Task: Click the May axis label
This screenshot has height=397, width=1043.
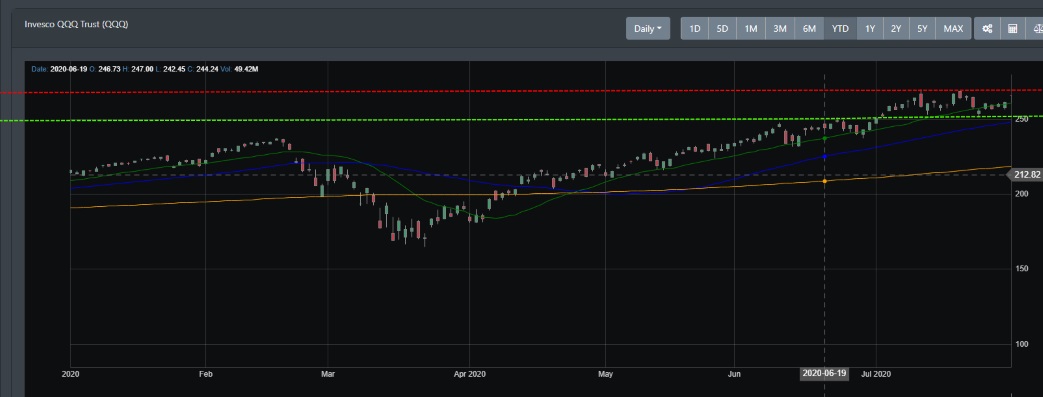Action: [605, 374]
